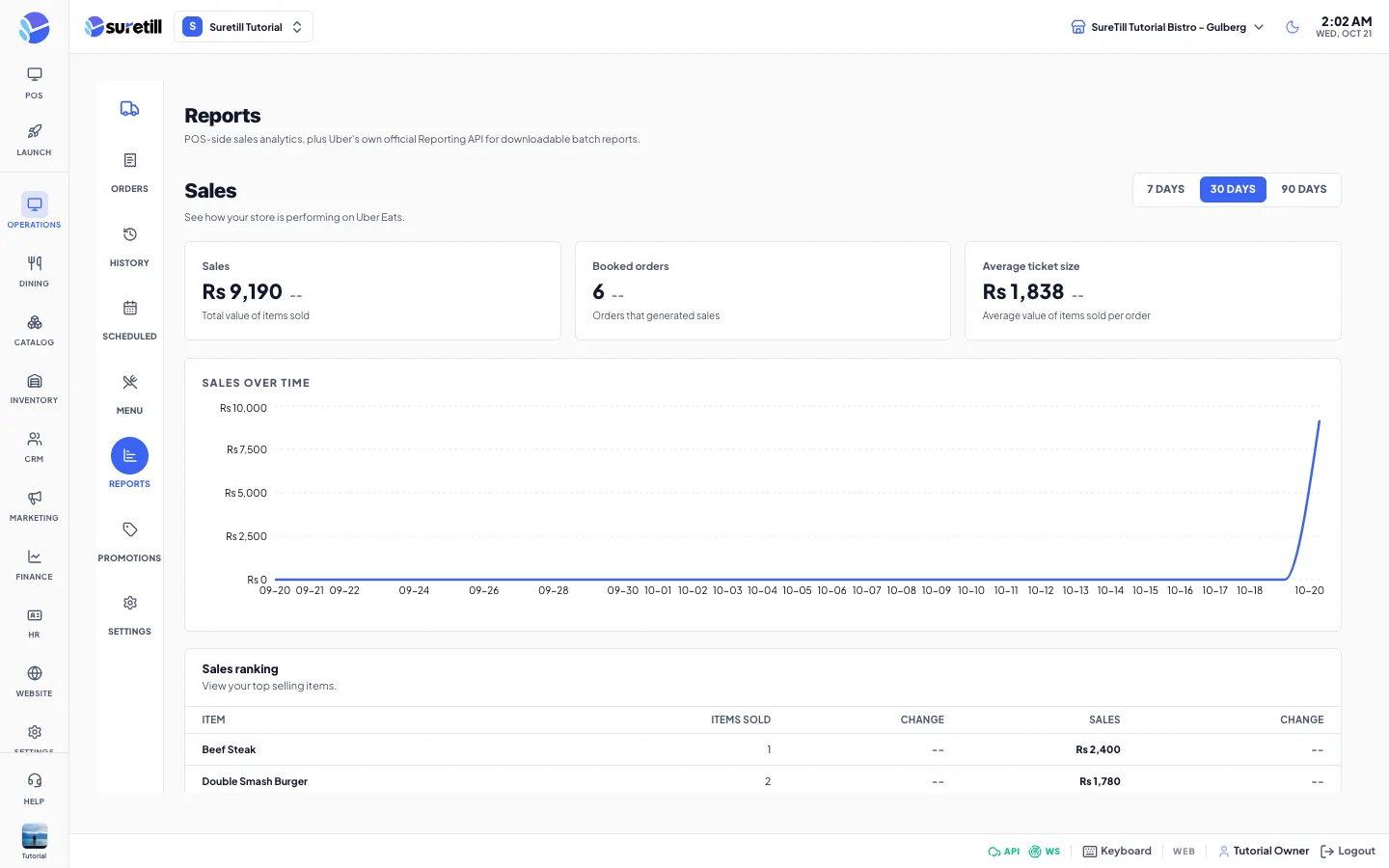Click the delivery truck icon above Orders
1389x868 pixels.
pos(129,109)
